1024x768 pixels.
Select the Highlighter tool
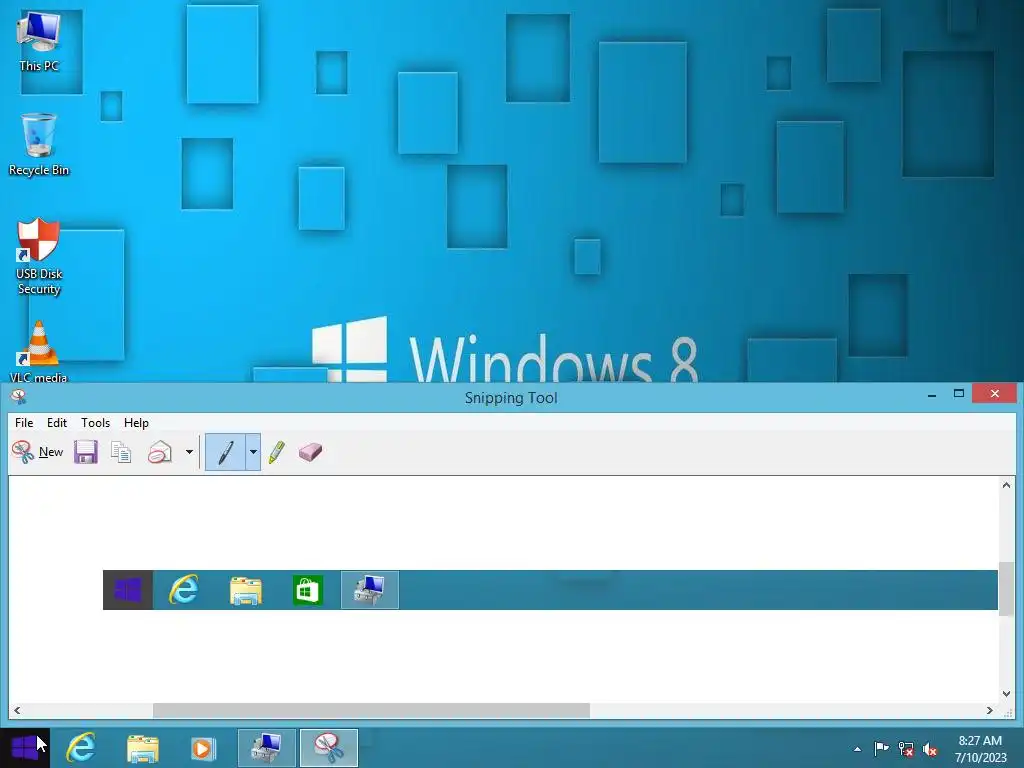click(x=277, y=452)
